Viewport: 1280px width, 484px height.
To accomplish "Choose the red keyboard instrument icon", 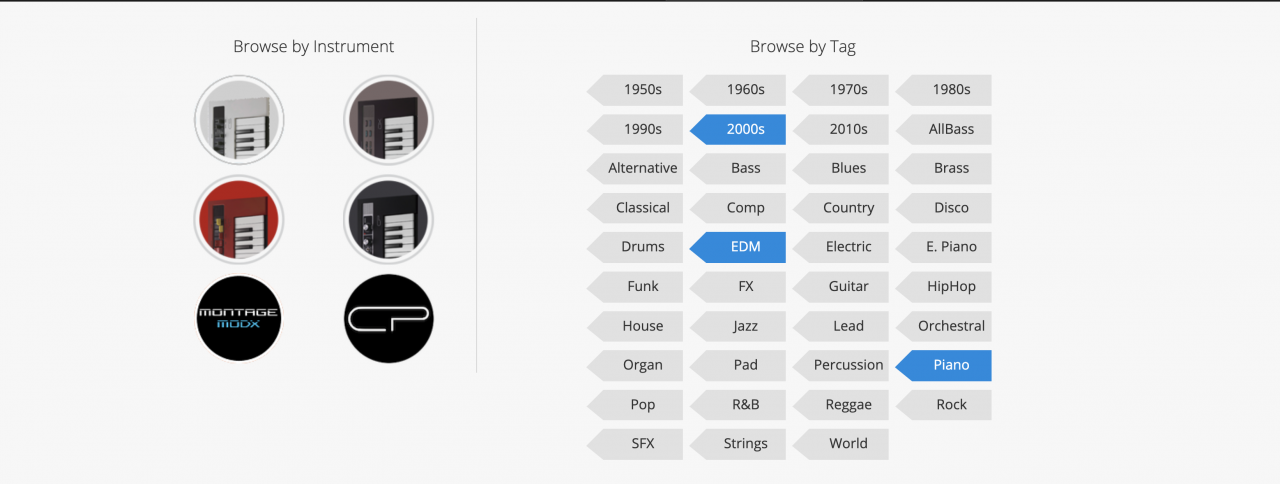I will tap(239, 219).
